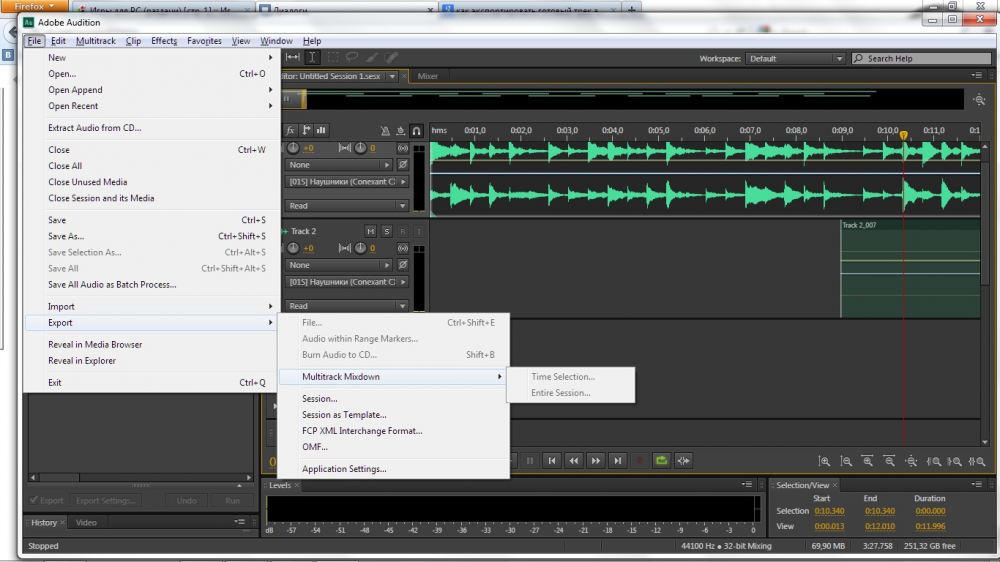The height and width of the screenshot is (562, 1000).
Task: Toggle polarity reverse on Track 2
Action: [403, 265]
